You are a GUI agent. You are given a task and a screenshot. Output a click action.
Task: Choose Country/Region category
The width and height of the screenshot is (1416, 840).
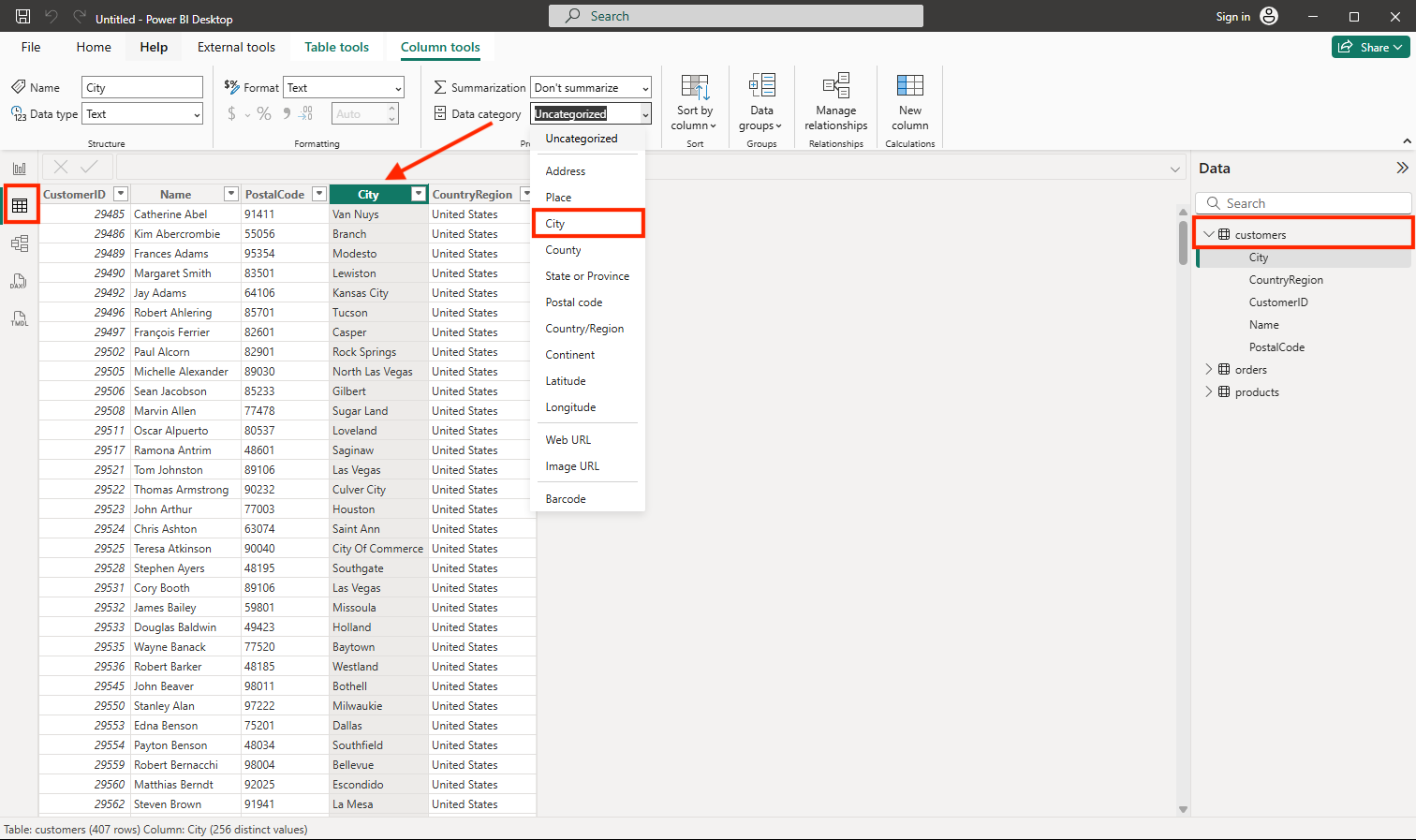pyautogui.click(x=588, y=329)
